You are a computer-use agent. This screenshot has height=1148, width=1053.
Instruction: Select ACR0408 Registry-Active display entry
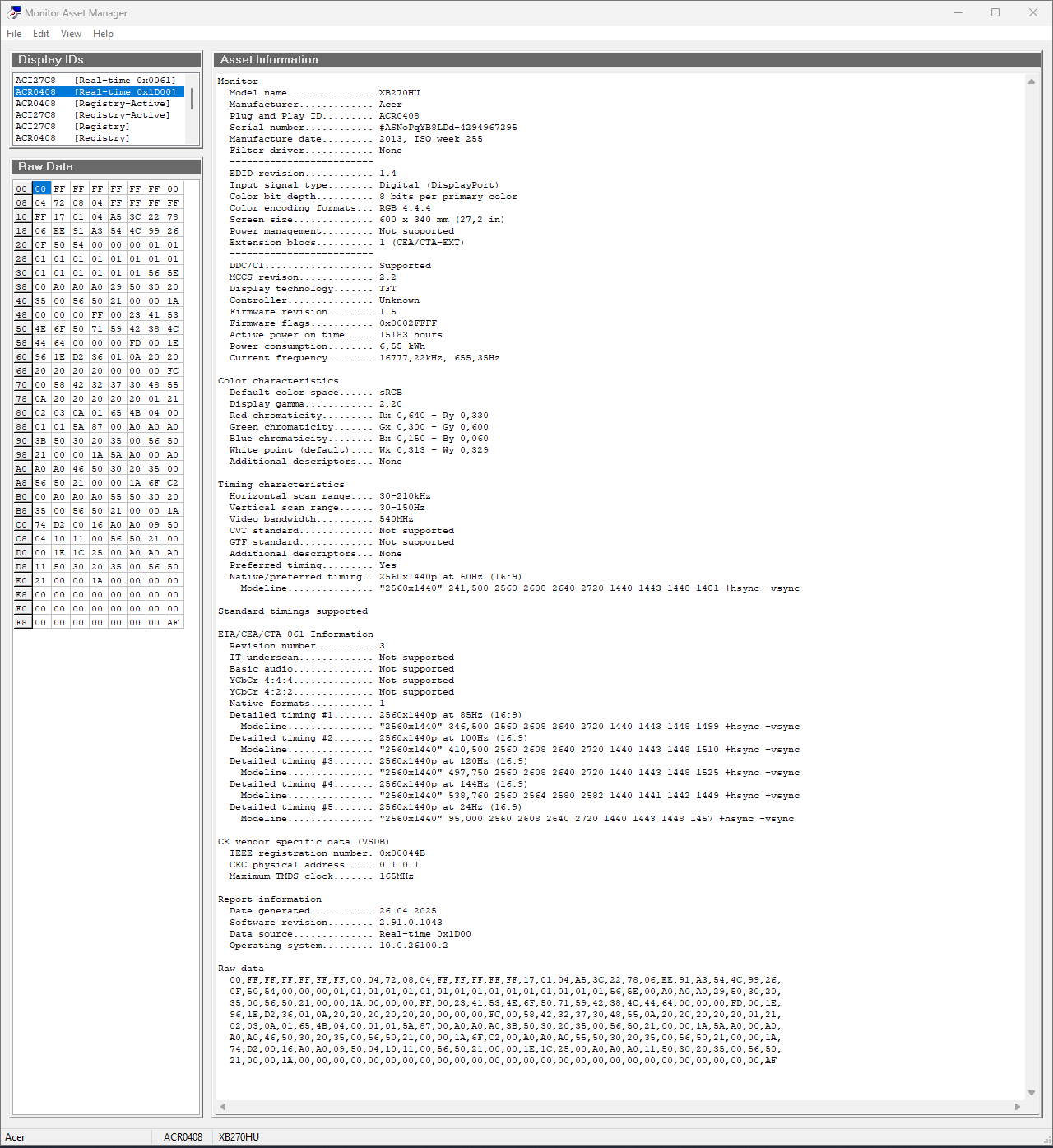coord(99,104)
